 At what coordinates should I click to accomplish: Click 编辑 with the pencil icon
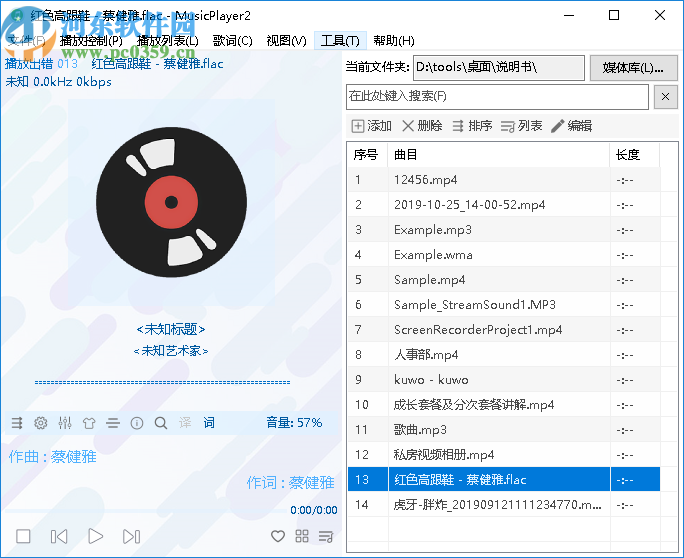[x=571, y=126]
